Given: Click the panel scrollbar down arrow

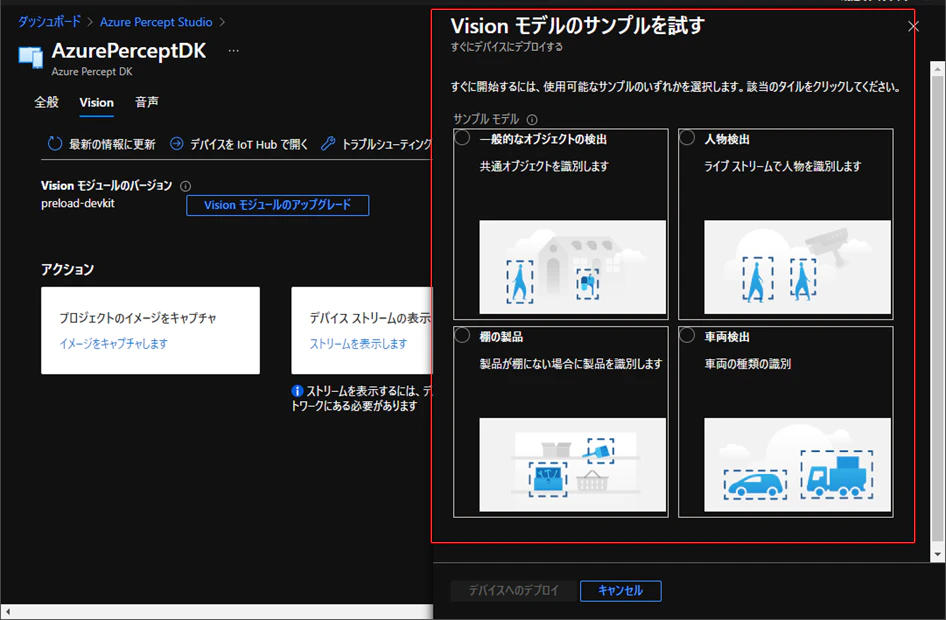Looking at the screenshot, I should (938, 554).
